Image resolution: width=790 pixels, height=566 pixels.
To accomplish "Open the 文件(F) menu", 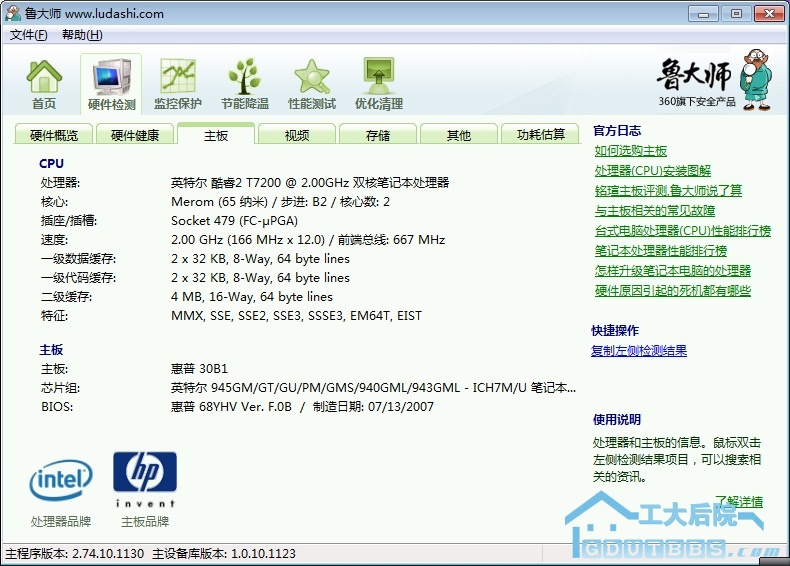I will click(x=28, y=35).
